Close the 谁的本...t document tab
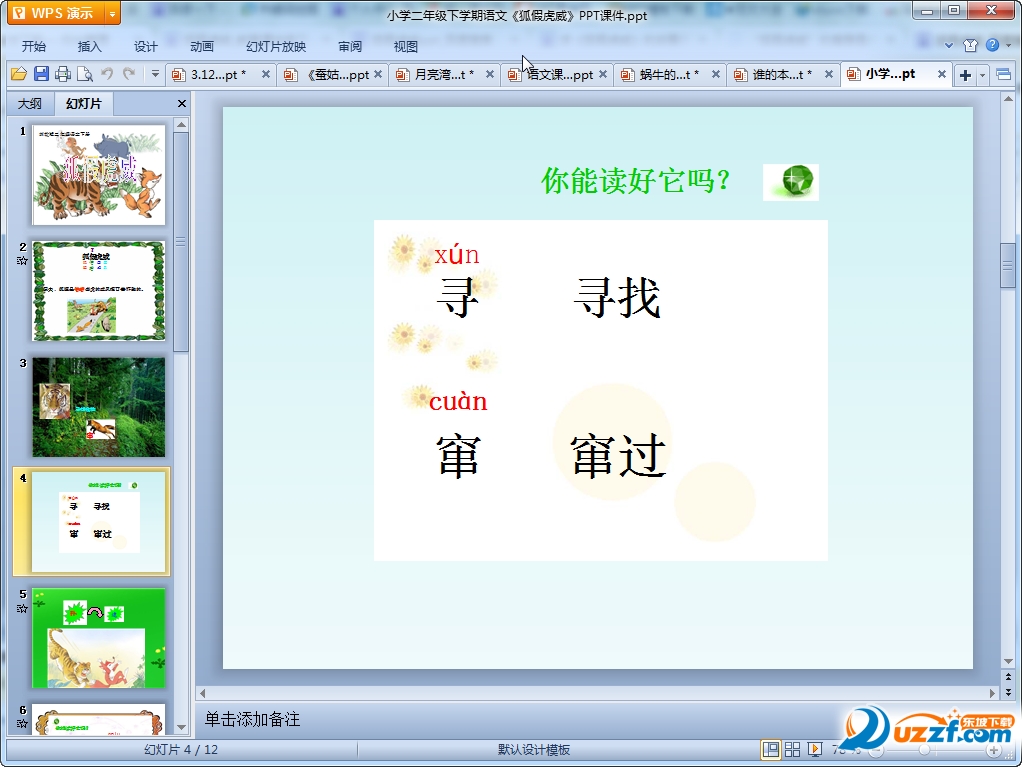The image size is (1022, 767). [829, 74]
